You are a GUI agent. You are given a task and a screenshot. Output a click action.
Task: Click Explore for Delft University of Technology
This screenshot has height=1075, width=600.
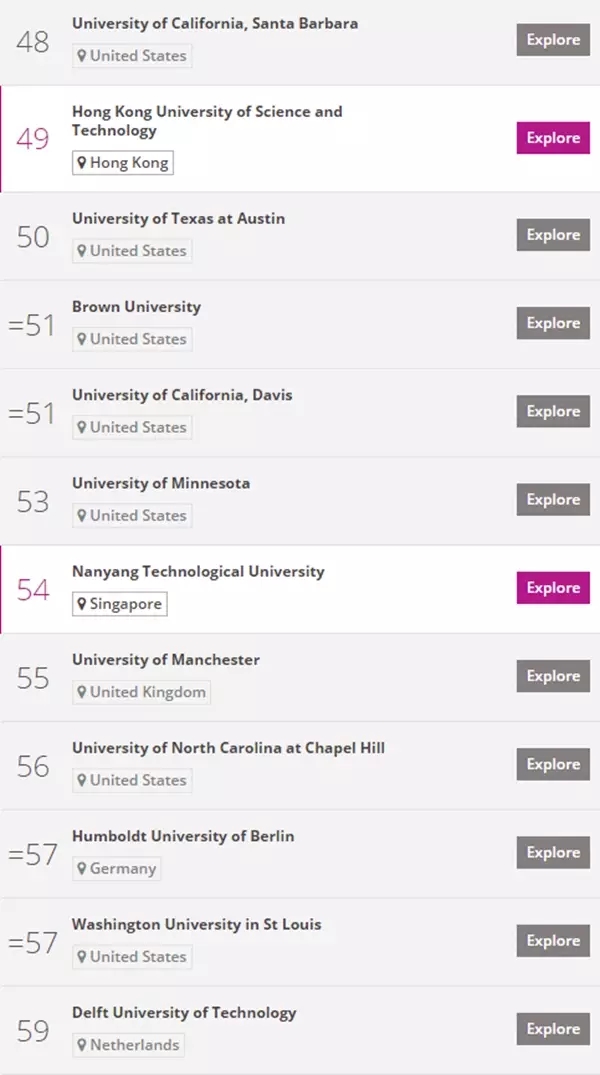point(553,1028)
